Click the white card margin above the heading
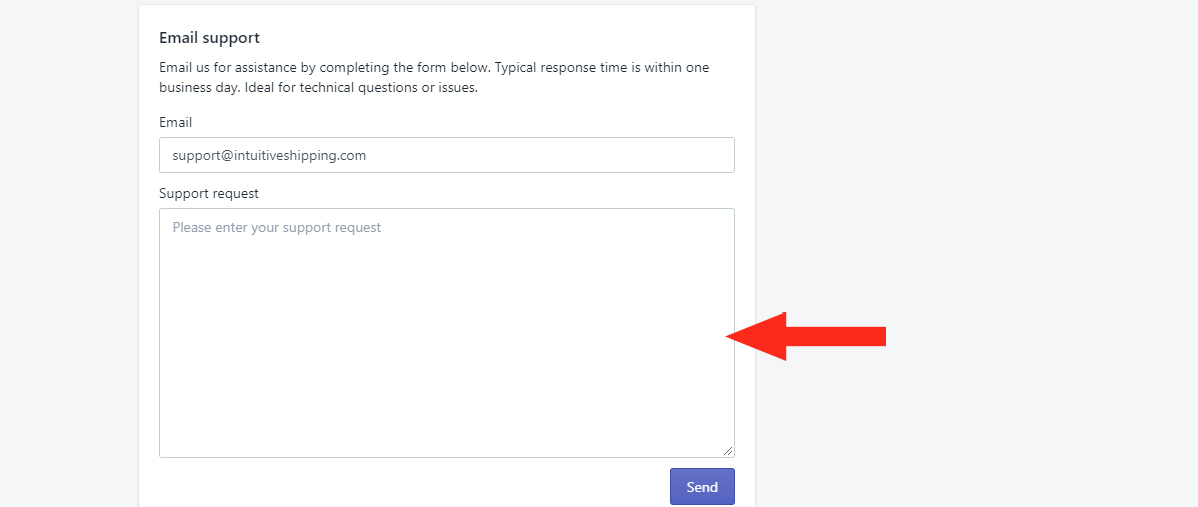 pos(447,17)
